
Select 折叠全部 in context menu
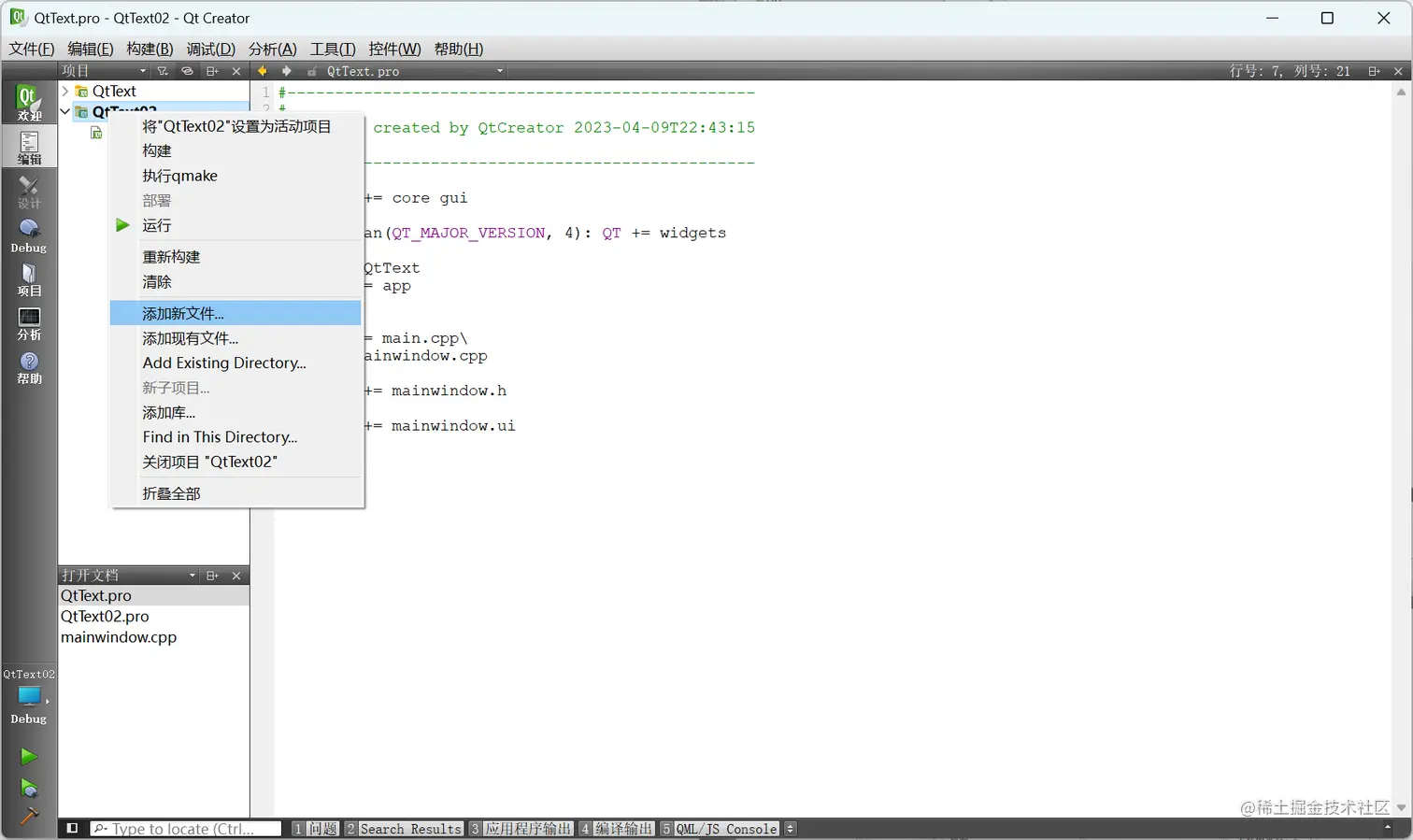(x=235, y=493)
